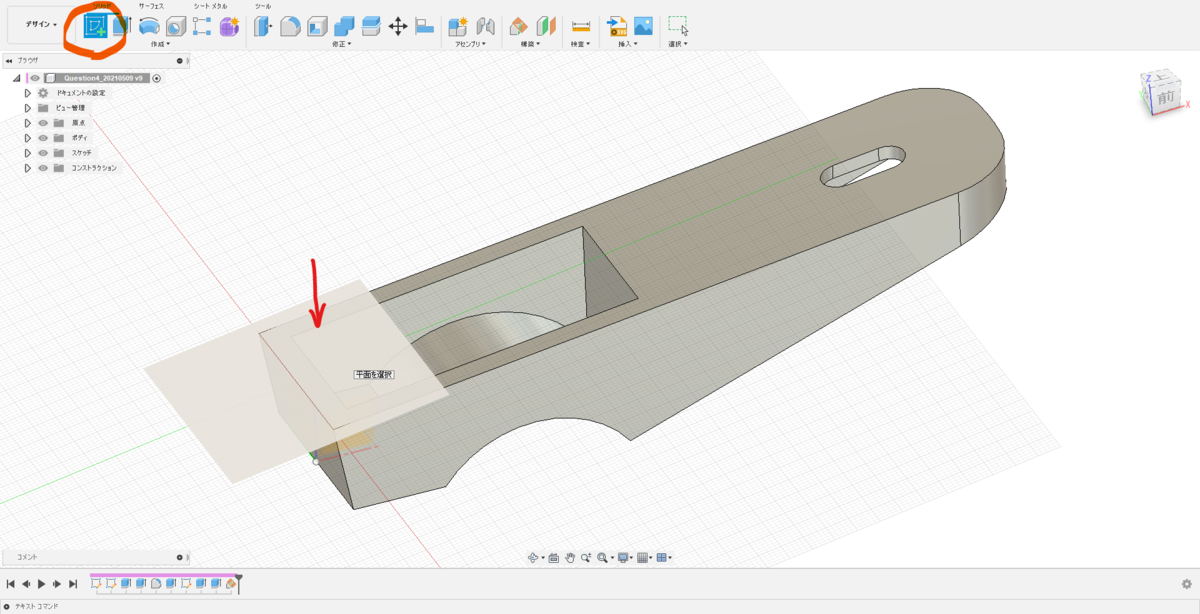The image size is (1200, 614).
Task: Select the Move/Copy tool
Action: click(x=398, y=26)
